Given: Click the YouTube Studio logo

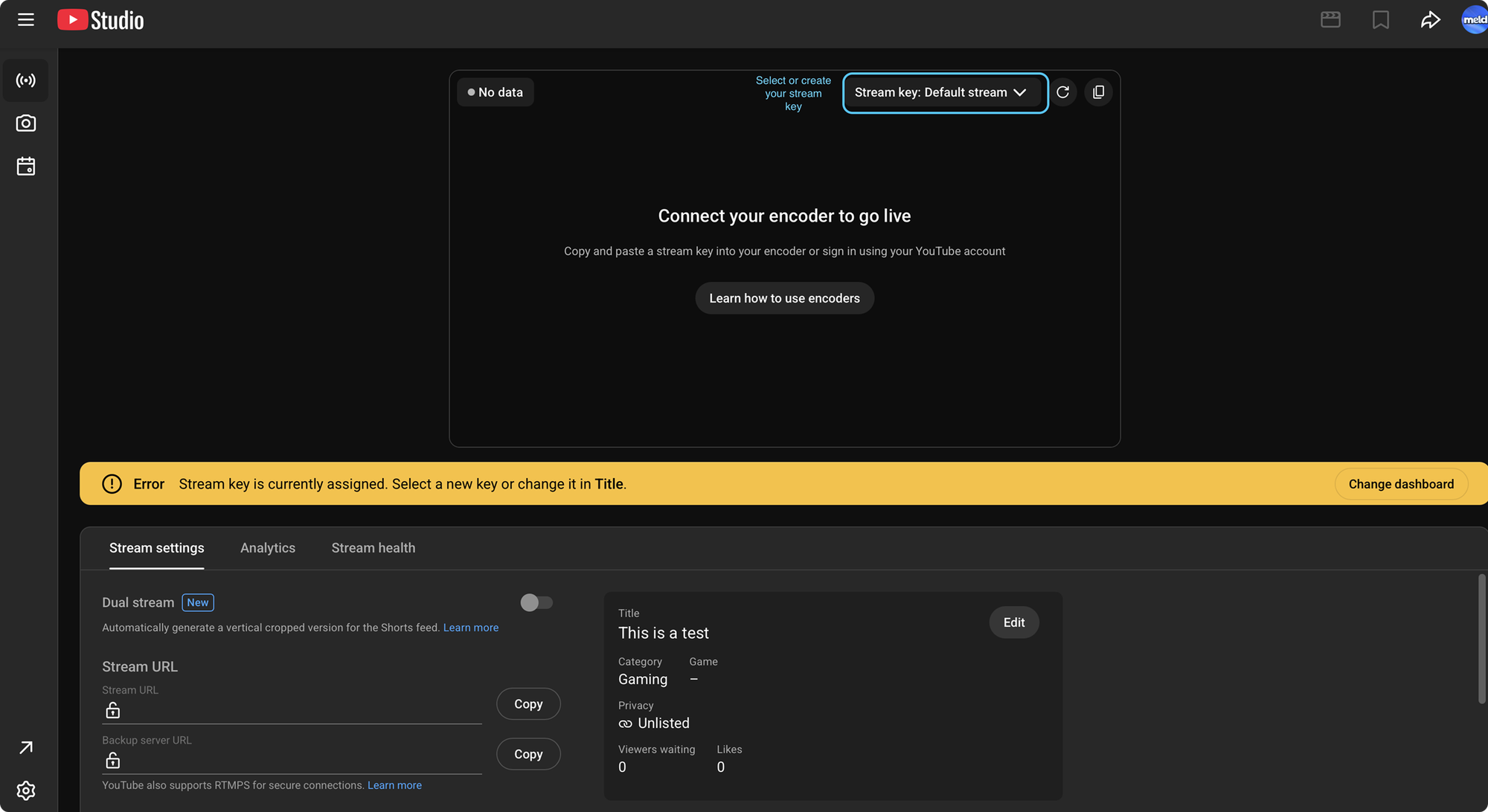Looking at the screenshot, I should point(101,20).
